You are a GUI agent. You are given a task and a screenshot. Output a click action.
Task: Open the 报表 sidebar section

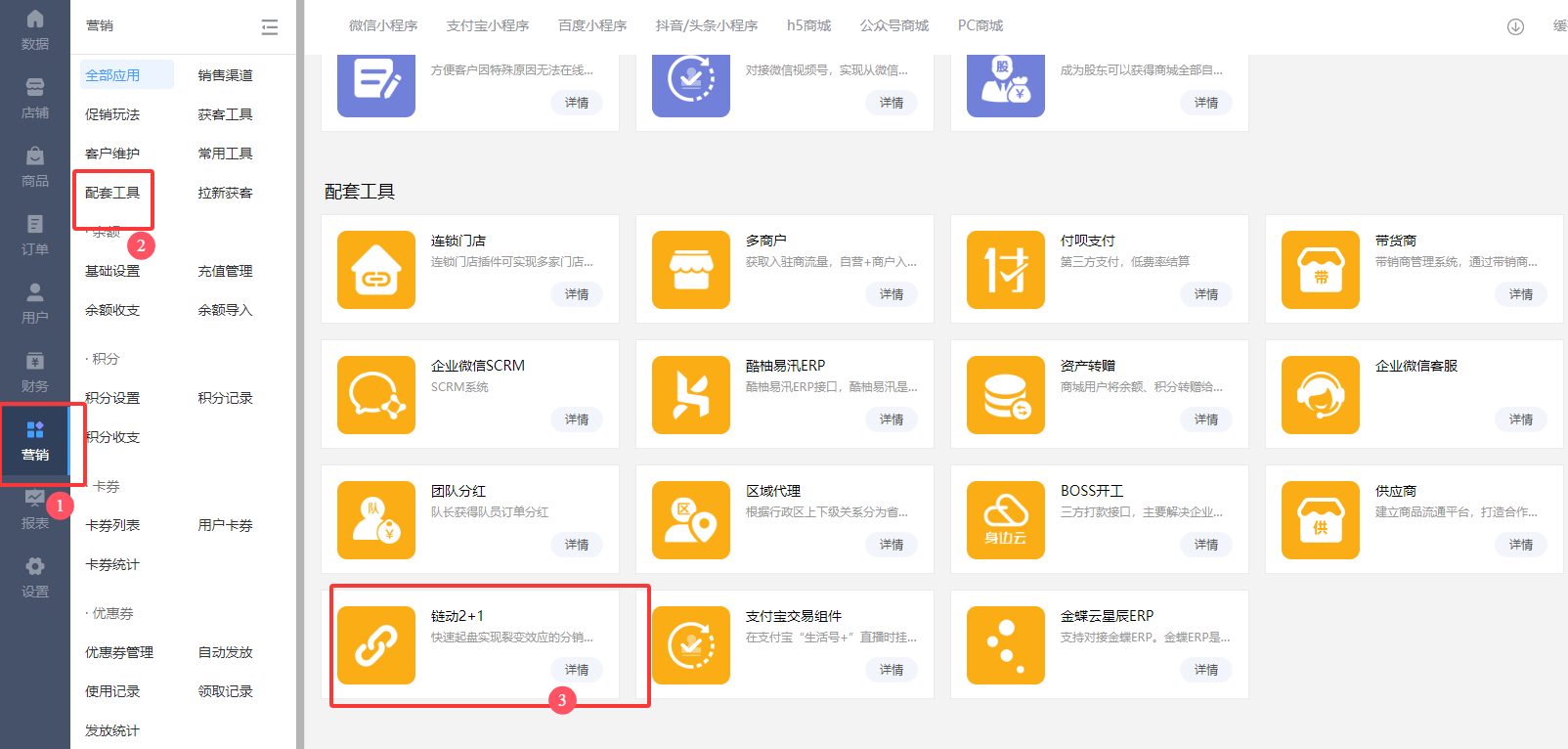coord(35,509)
